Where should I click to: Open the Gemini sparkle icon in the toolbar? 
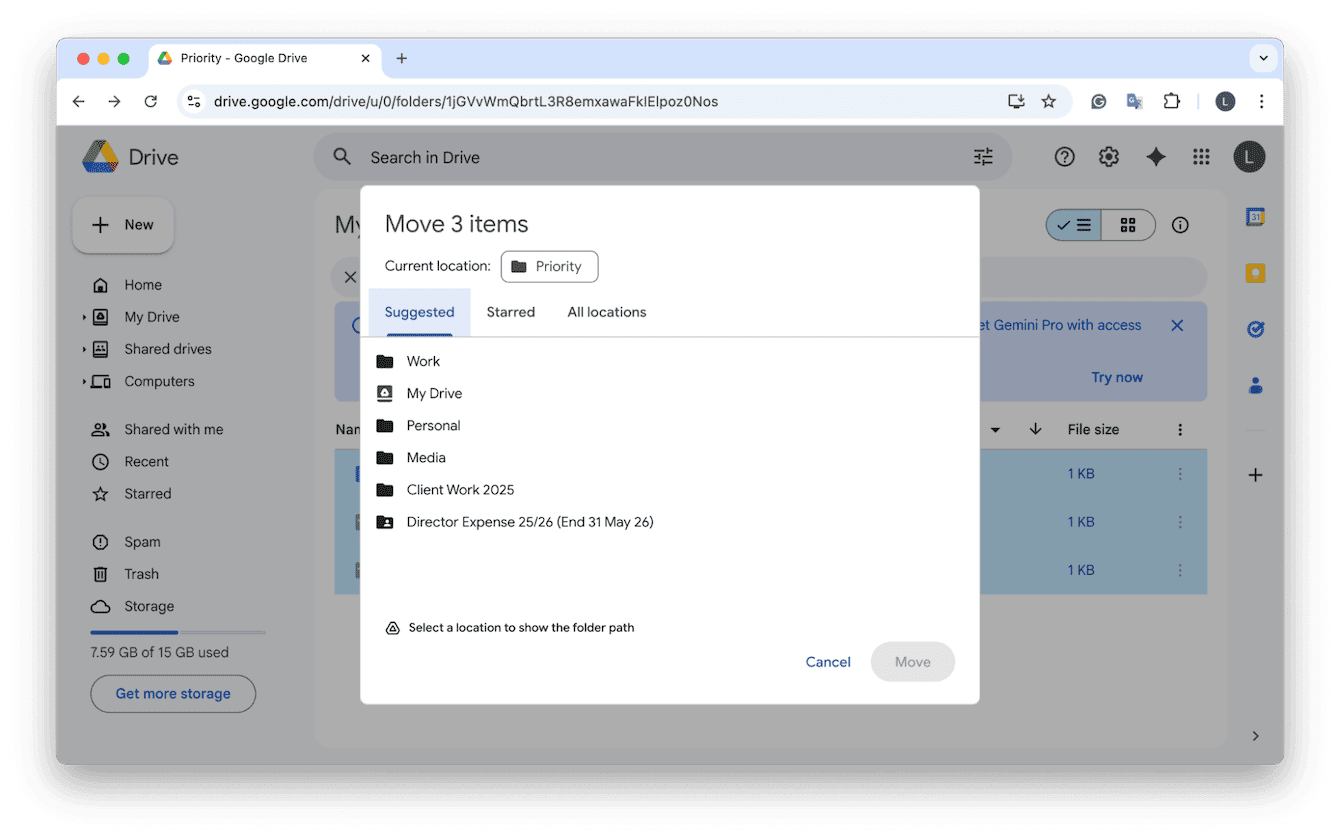pos(1156,156)
